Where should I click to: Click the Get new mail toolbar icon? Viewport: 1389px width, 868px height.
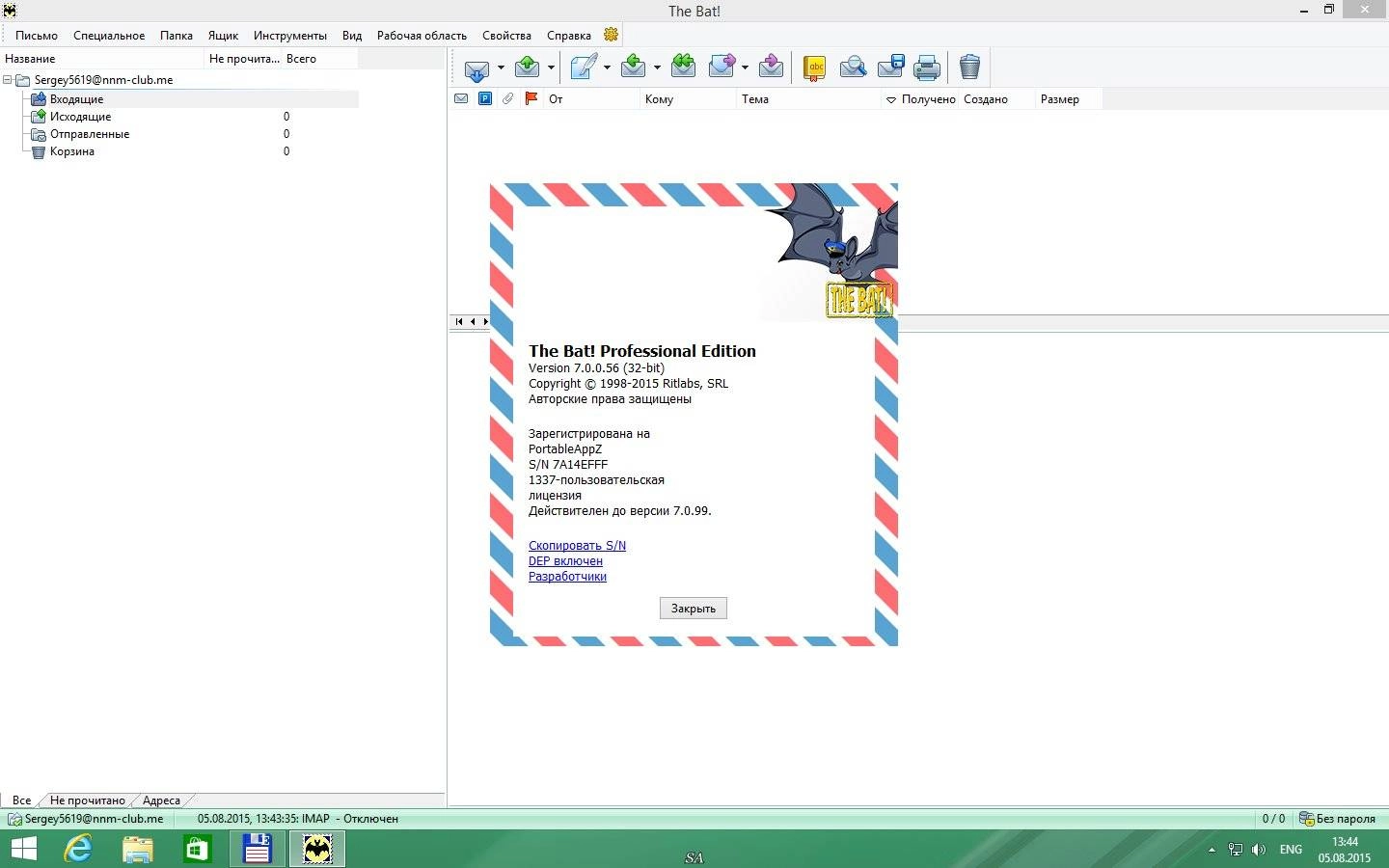pyautogui.click(x=477, y=68)
